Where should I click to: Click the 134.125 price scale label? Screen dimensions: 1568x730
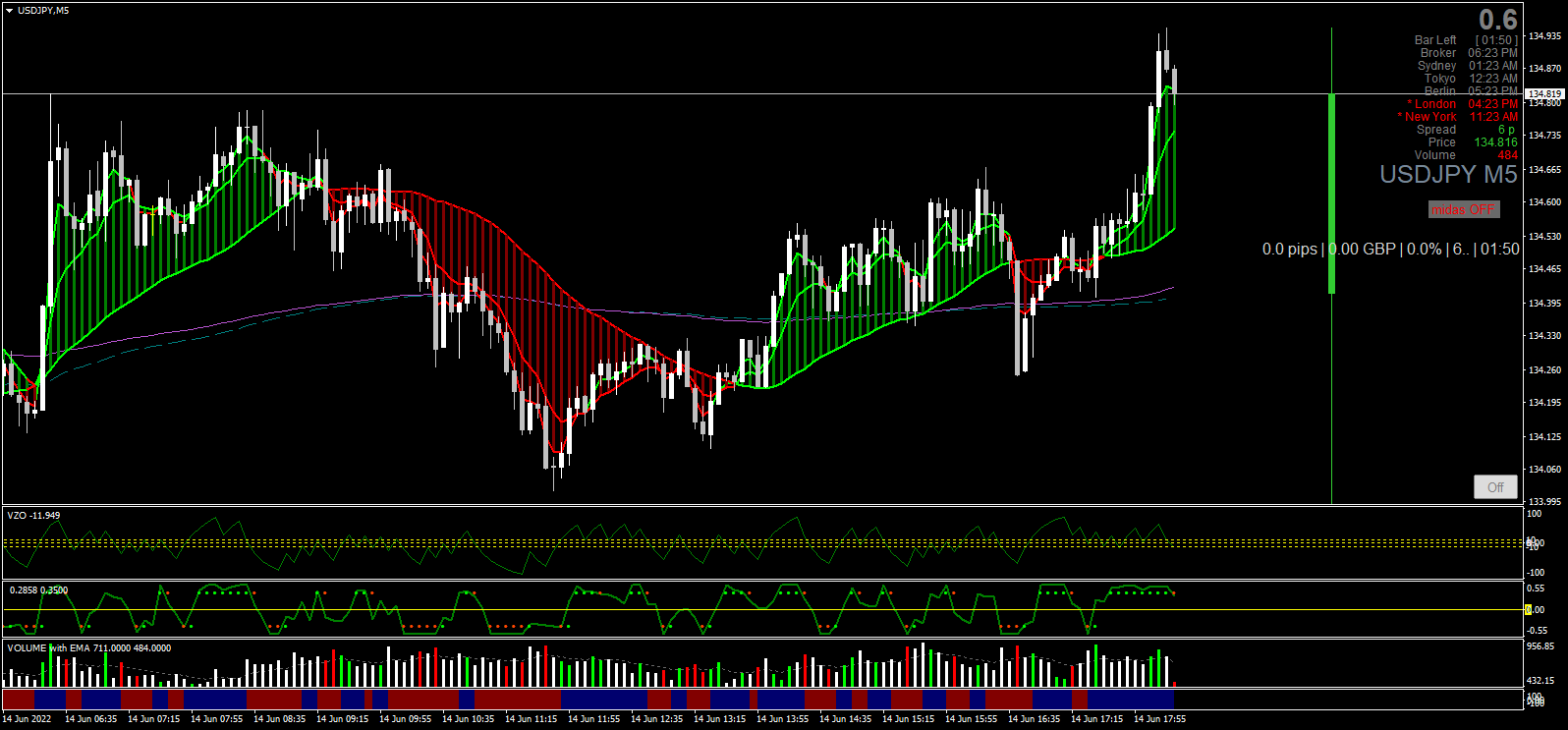1545,437
